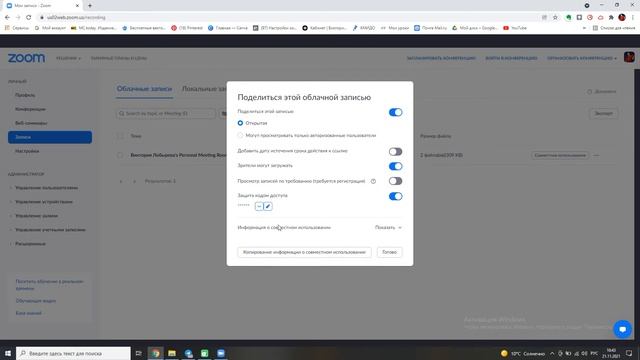Click 'Совместное использование' button in row
Viewport: 640px width, 360px height.
click(x=560, y=155)
